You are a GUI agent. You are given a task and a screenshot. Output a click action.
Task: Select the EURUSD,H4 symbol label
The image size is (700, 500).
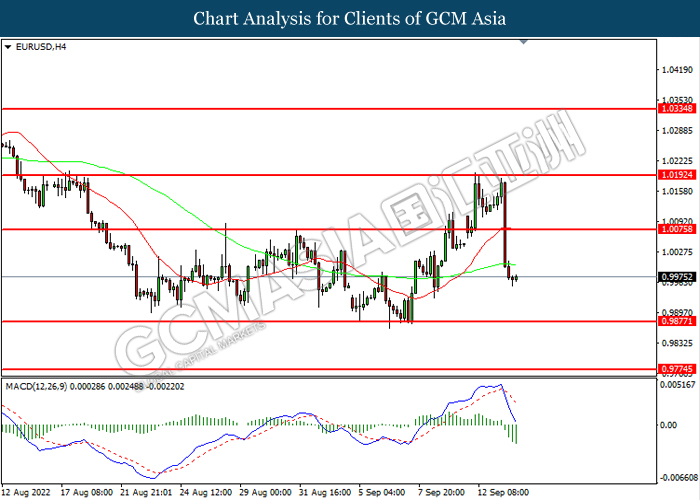click(x=41, y=47)
